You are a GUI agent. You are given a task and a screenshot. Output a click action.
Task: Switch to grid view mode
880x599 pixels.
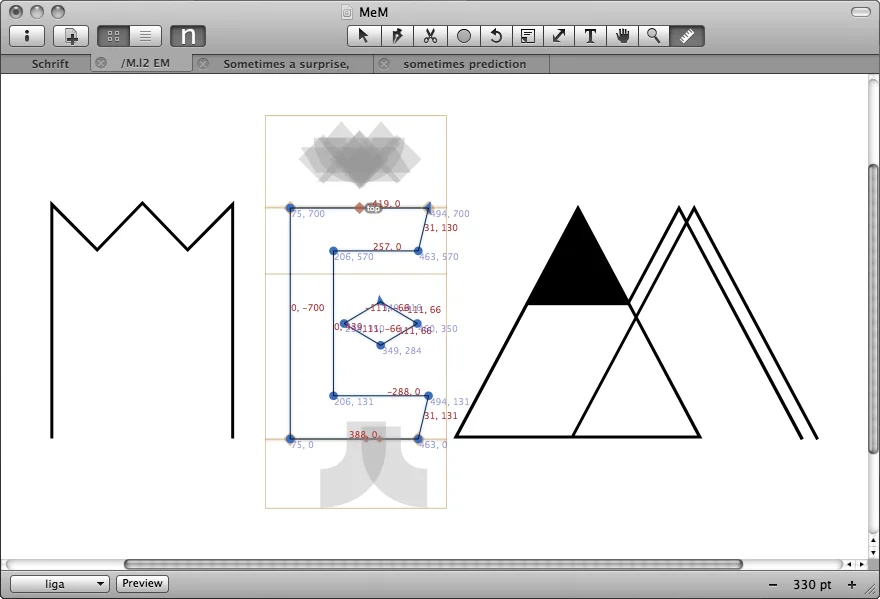(113, 36)
